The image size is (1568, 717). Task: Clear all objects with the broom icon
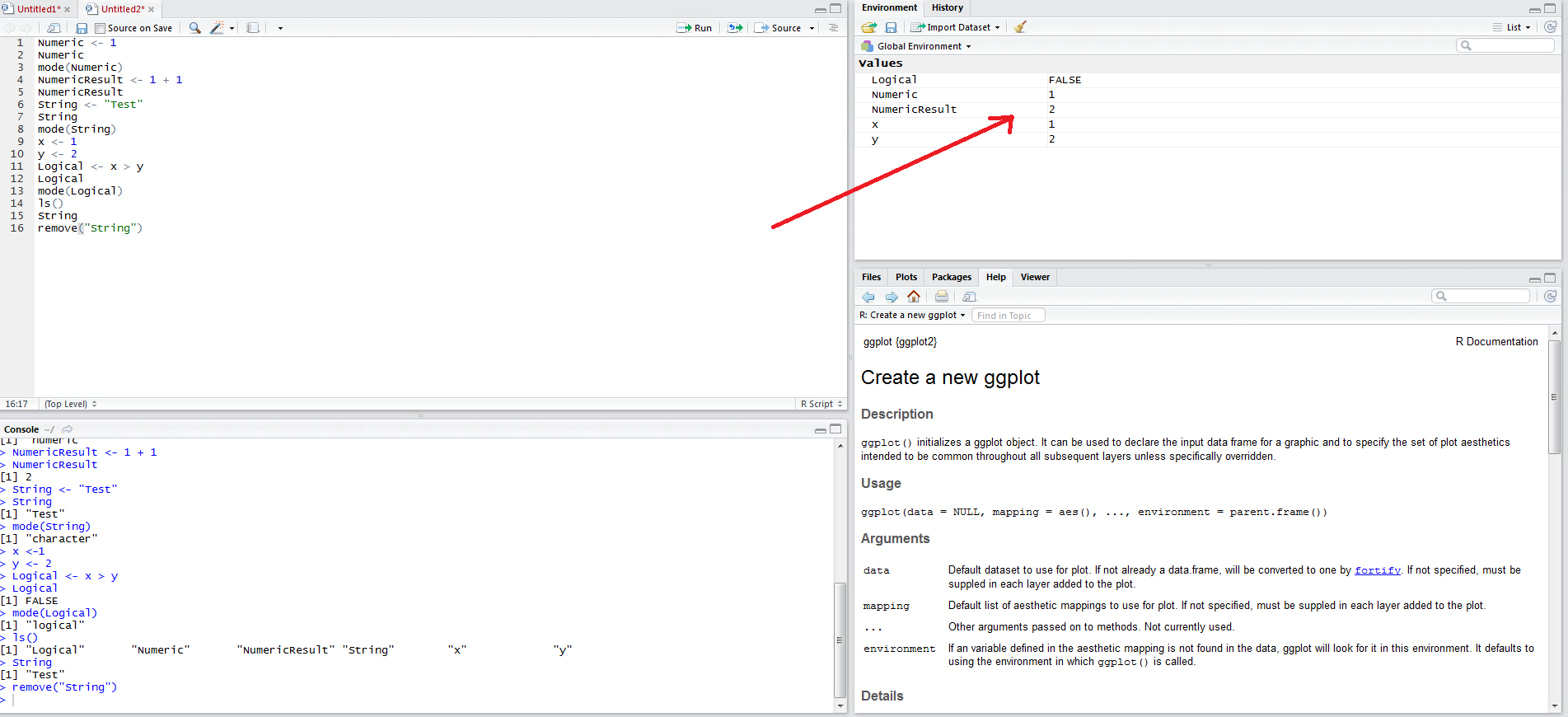click(1020, 27)
